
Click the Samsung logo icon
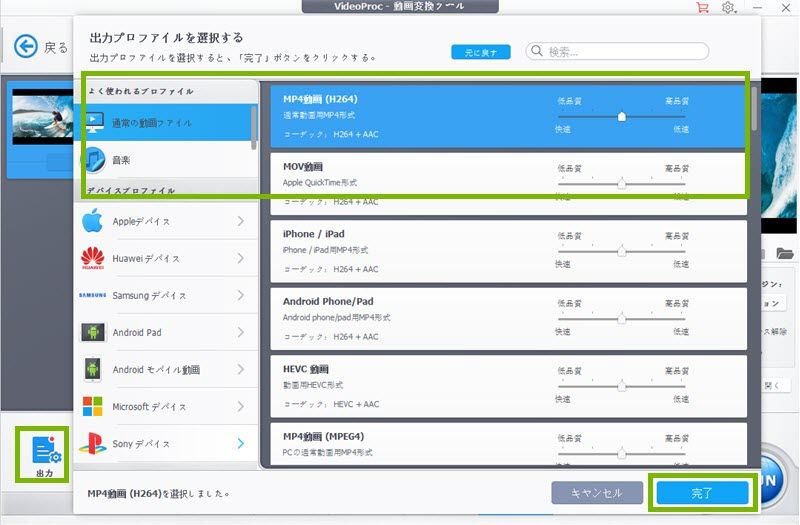(93, 295)
